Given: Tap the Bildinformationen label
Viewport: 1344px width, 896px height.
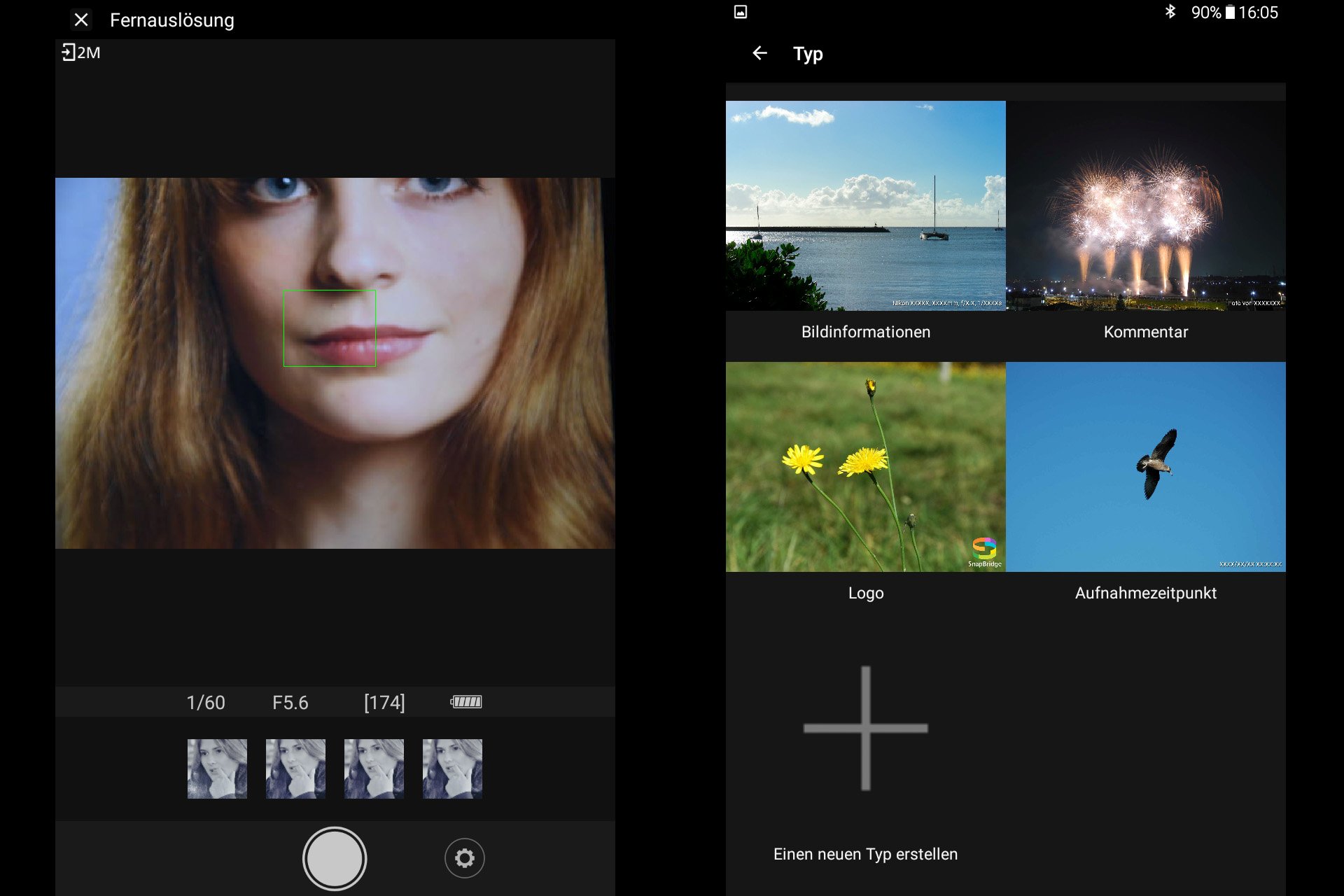Looking at the screenshot, I should coord(866,332).
